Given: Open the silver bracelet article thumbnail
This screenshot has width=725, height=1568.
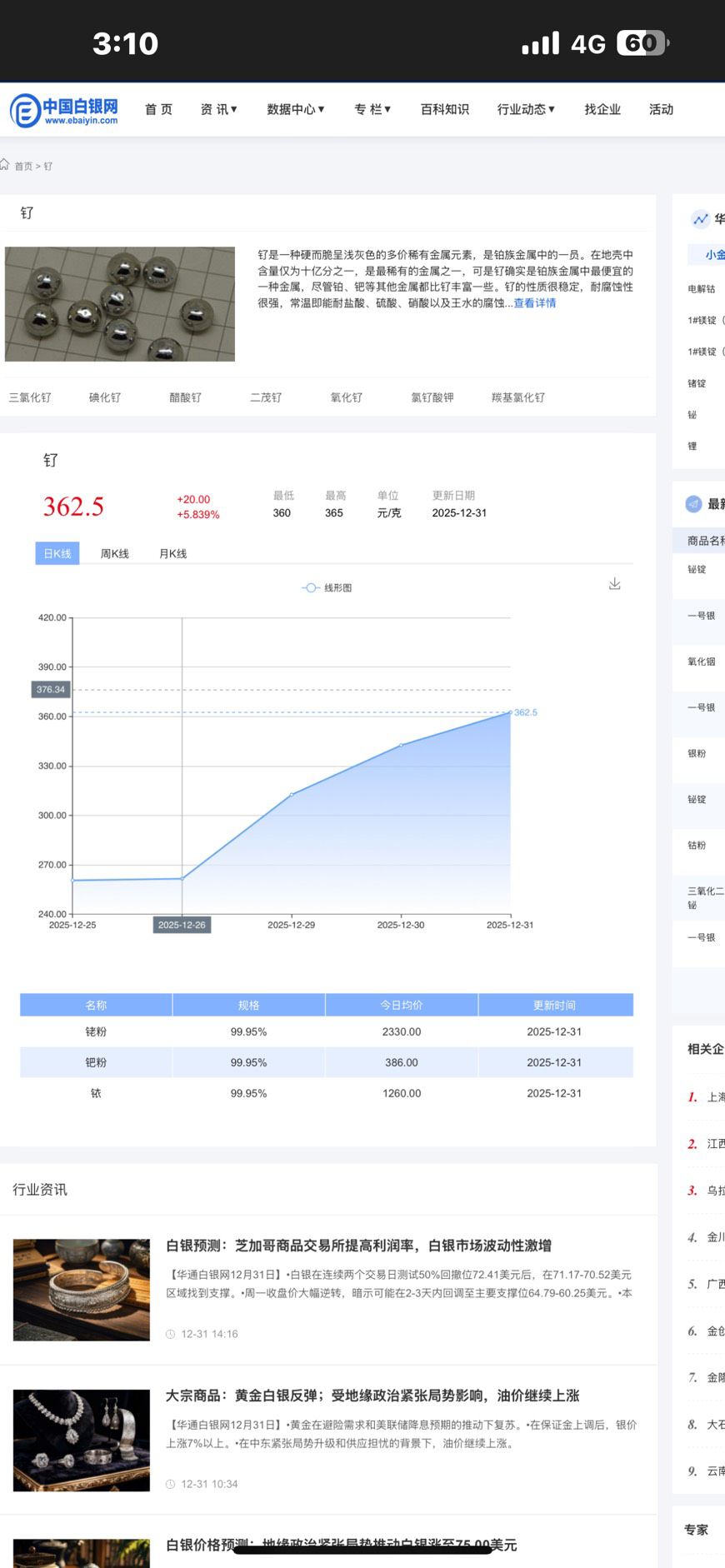Looking at the screenshot, I should click(x=82, y=1290).
